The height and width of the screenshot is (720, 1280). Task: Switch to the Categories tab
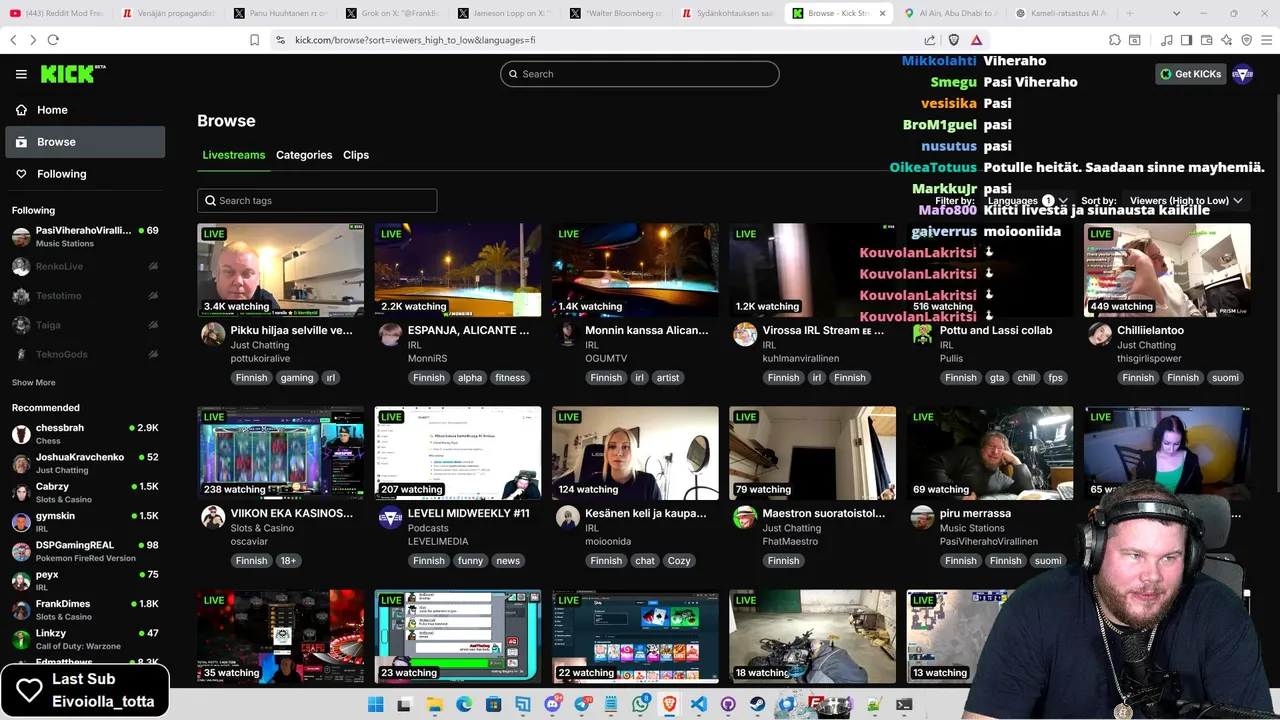point(304,155)
